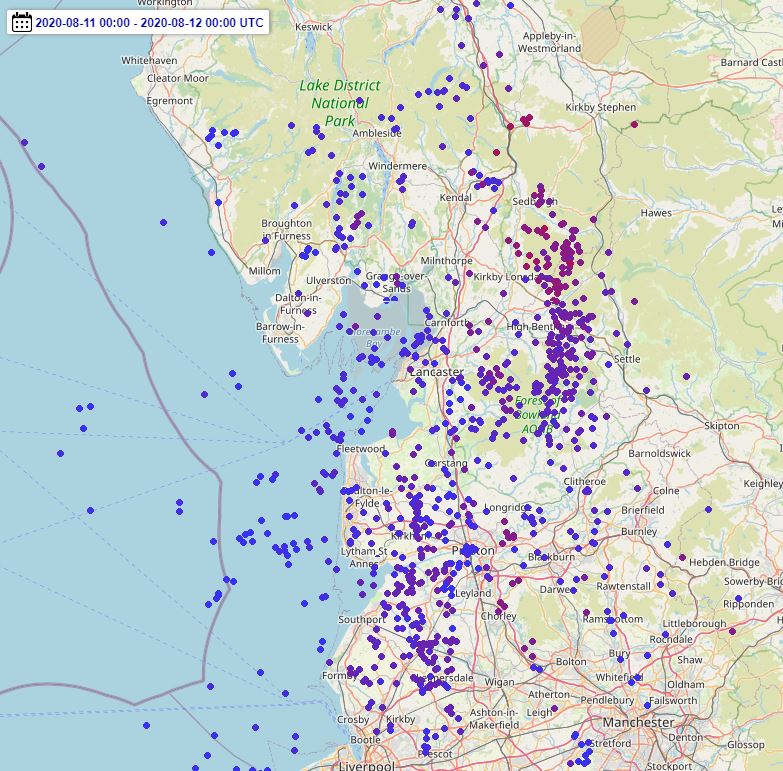Select the Windermere label
Screen dimensions: 783x771
pos(397,166)
